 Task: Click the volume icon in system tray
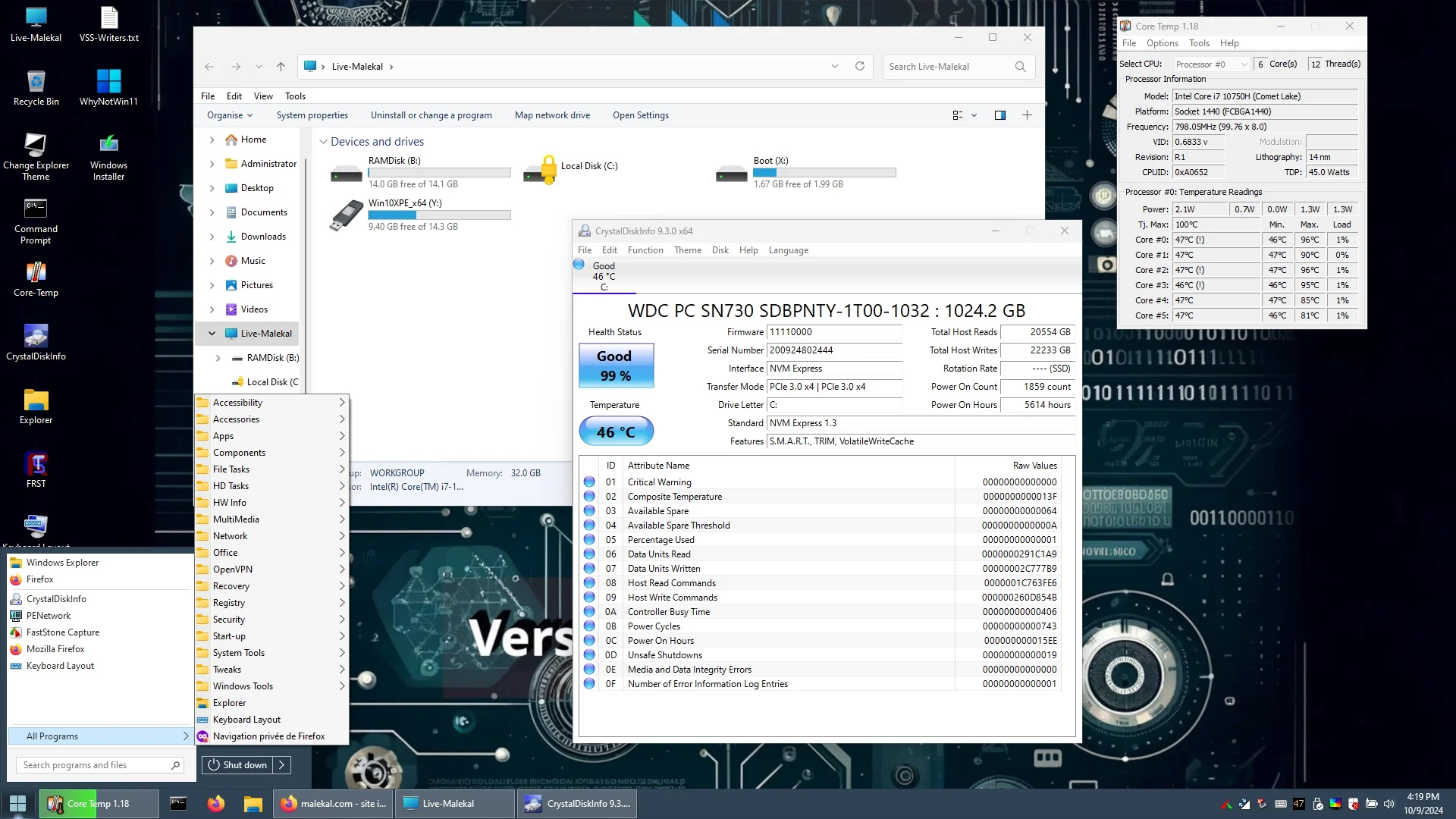[1389, 804]
